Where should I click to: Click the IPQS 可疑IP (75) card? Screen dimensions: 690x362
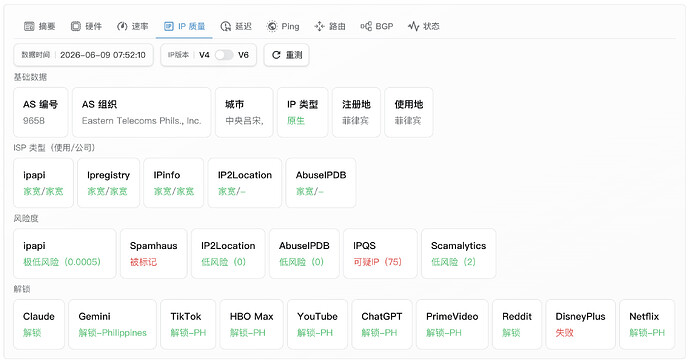click(380, 253)
